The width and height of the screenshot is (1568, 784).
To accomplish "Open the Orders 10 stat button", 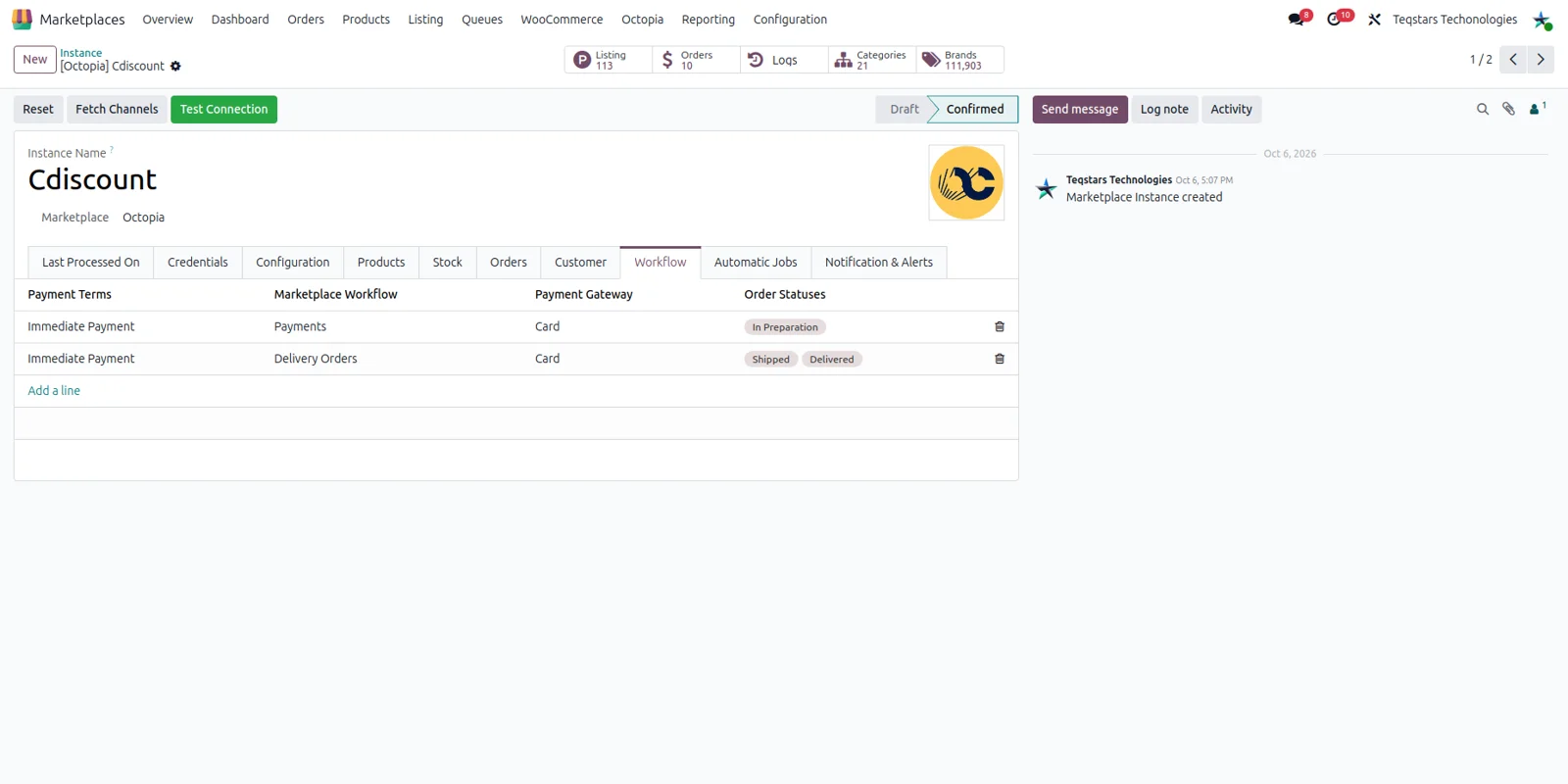I will 696,60.
